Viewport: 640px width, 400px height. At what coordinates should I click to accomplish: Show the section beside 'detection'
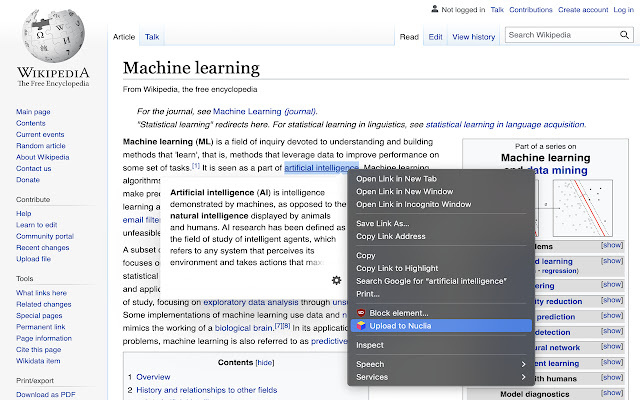coord(612,331)
